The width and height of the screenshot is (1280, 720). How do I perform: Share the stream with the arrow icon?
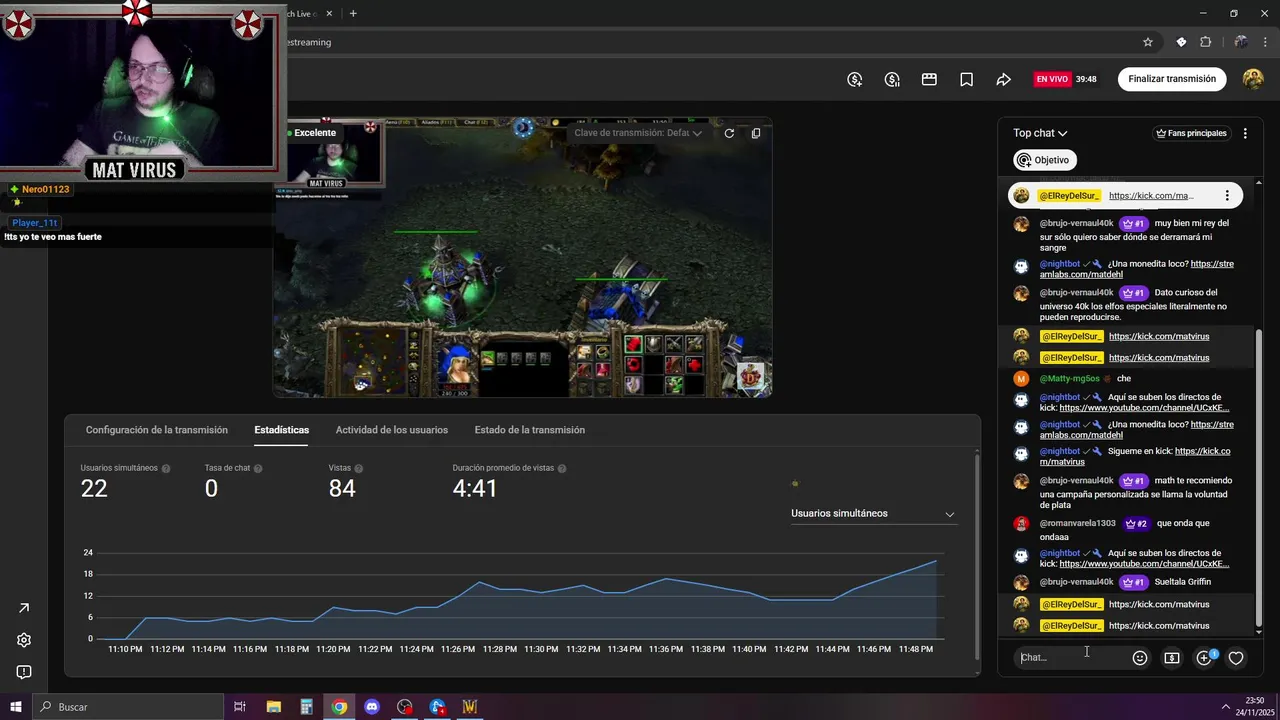point(1003,79)
